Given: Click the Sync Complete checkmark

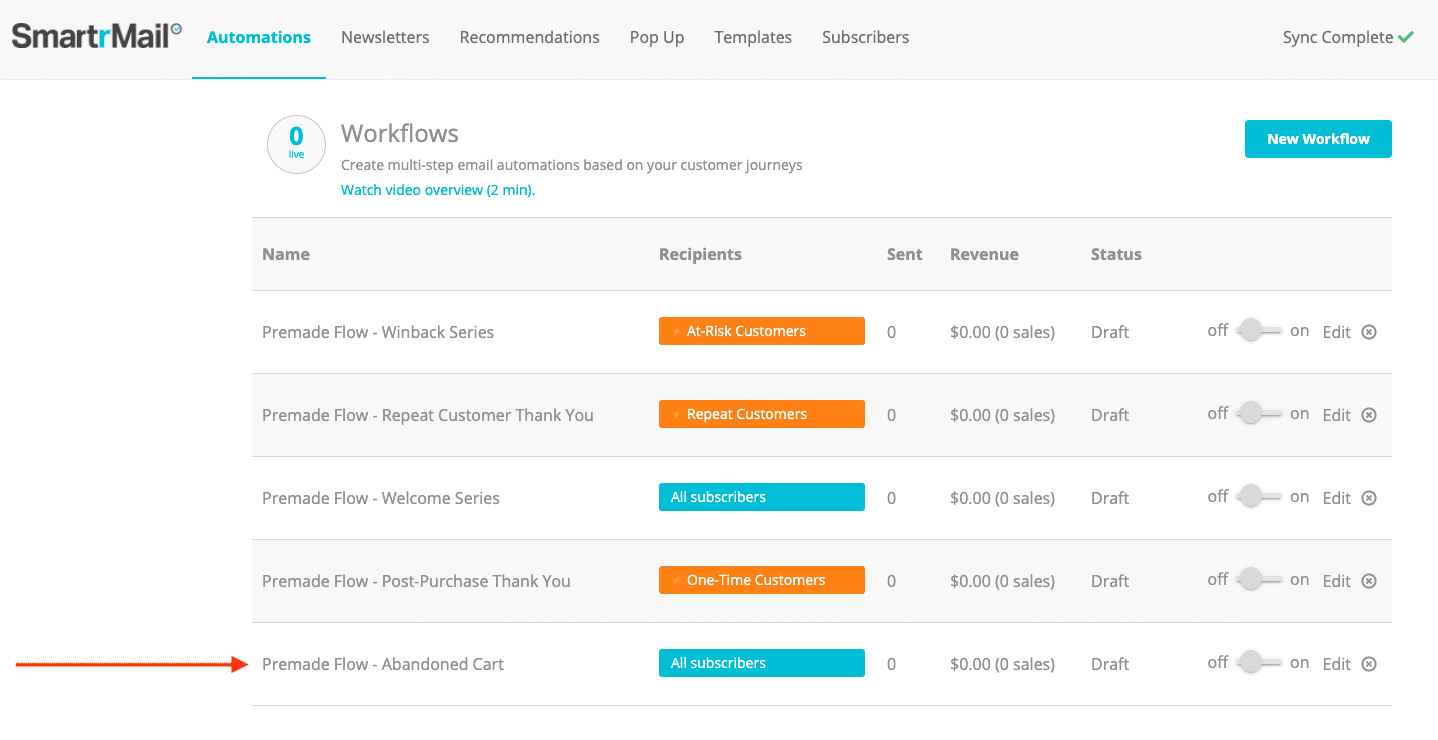Looking at the screenshot, I should (1406, 37).
